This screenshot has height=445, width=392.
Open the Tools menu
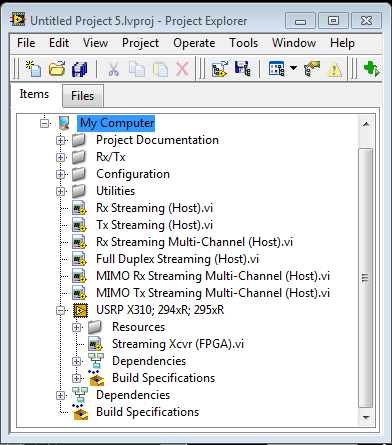(243, 43)
